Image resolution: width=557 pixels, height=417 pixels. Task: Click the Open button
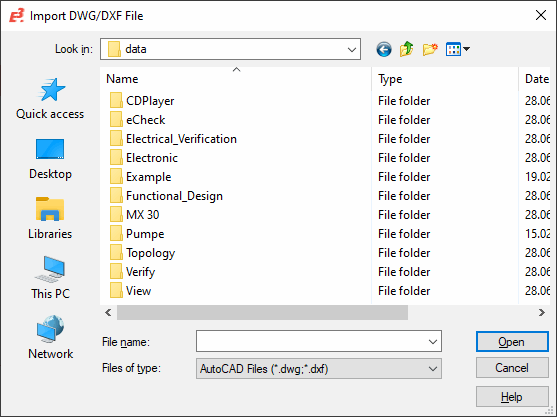pyautogui.click(x=512, y=342)
